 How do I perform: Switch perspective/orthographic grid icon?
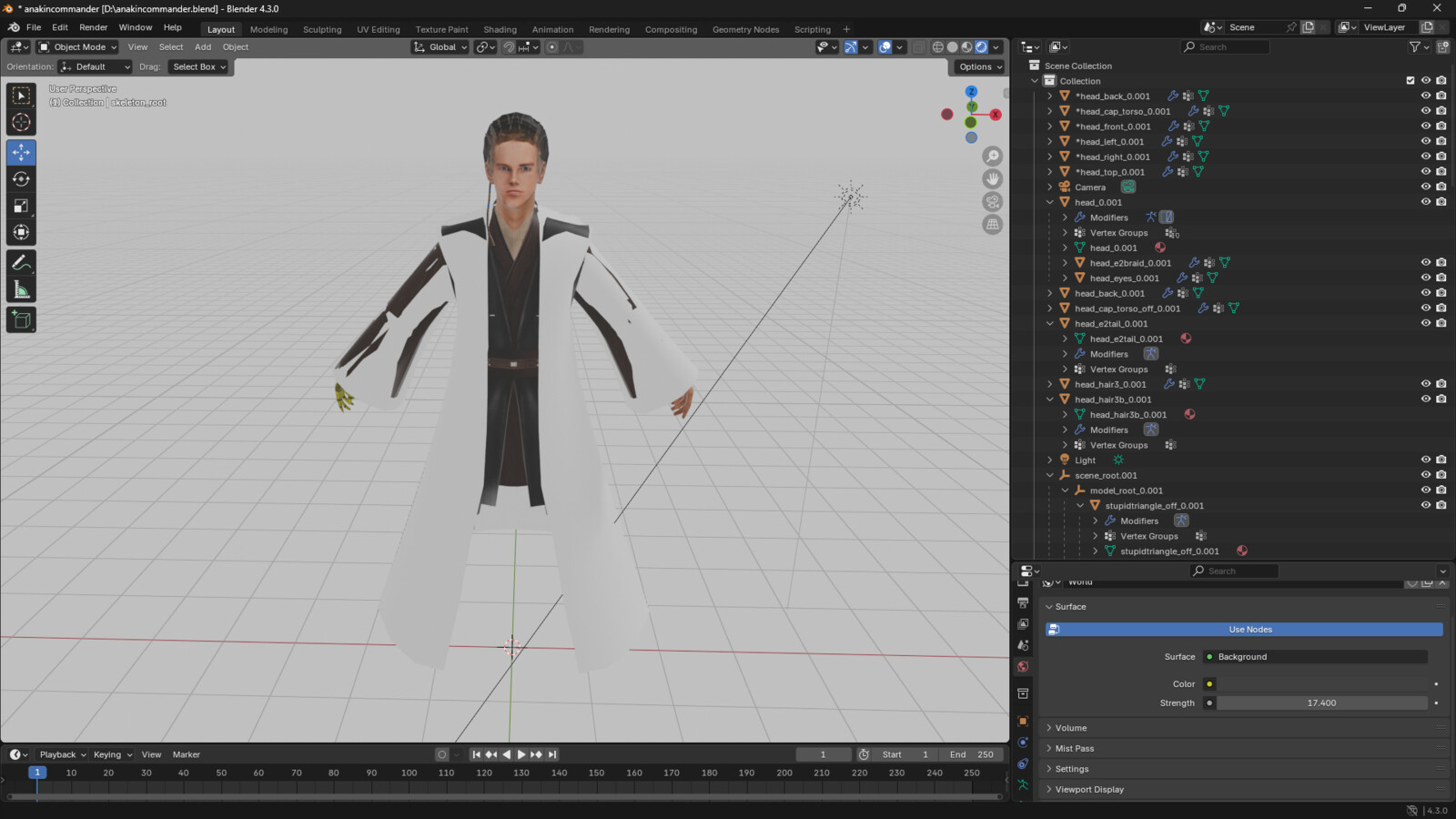coord(993,225)
